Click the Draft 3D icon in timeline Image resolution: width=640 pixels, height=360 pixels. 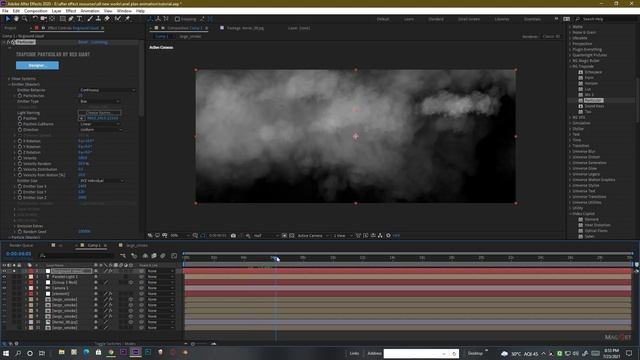point(134,256)
